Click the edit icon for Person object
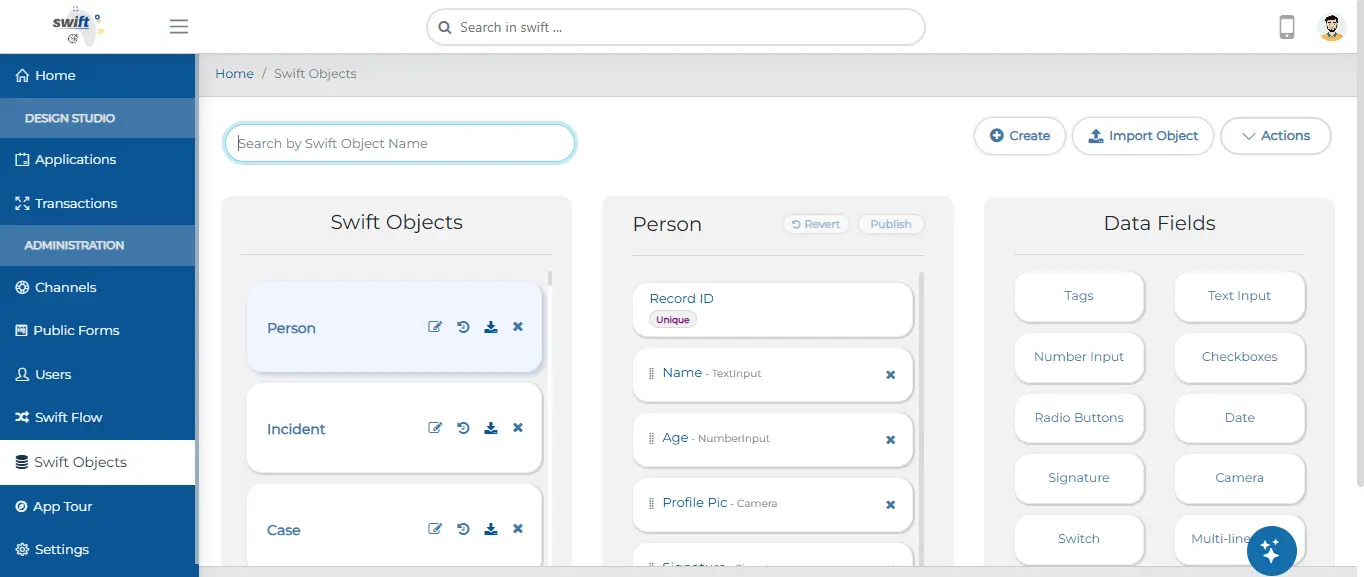The image size is (1364, 577). [435, 327]
